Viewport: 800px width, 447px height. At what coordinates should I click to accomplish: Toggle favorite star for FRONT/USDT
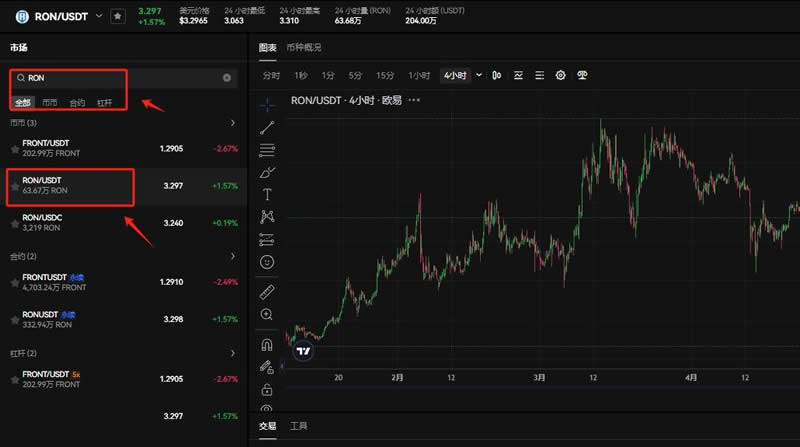pyautogui.click(x=14, y=148)
